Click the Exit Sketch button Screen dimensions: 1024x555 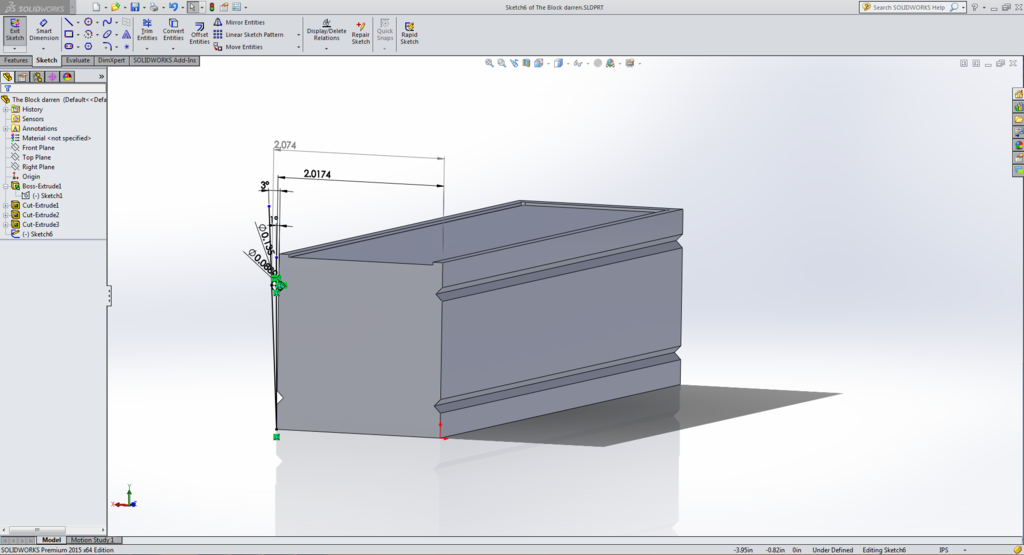point(14,30)
